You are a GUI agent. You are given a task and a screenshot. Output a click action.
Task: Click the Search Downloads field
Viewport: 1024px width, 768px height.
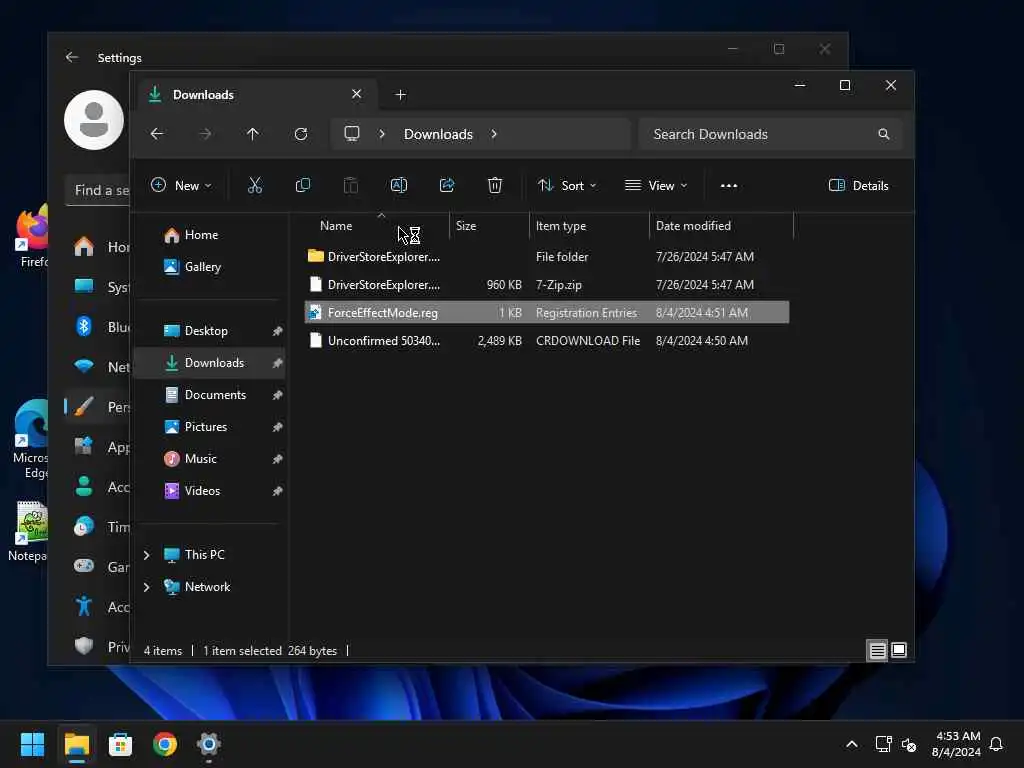(771, 134)
